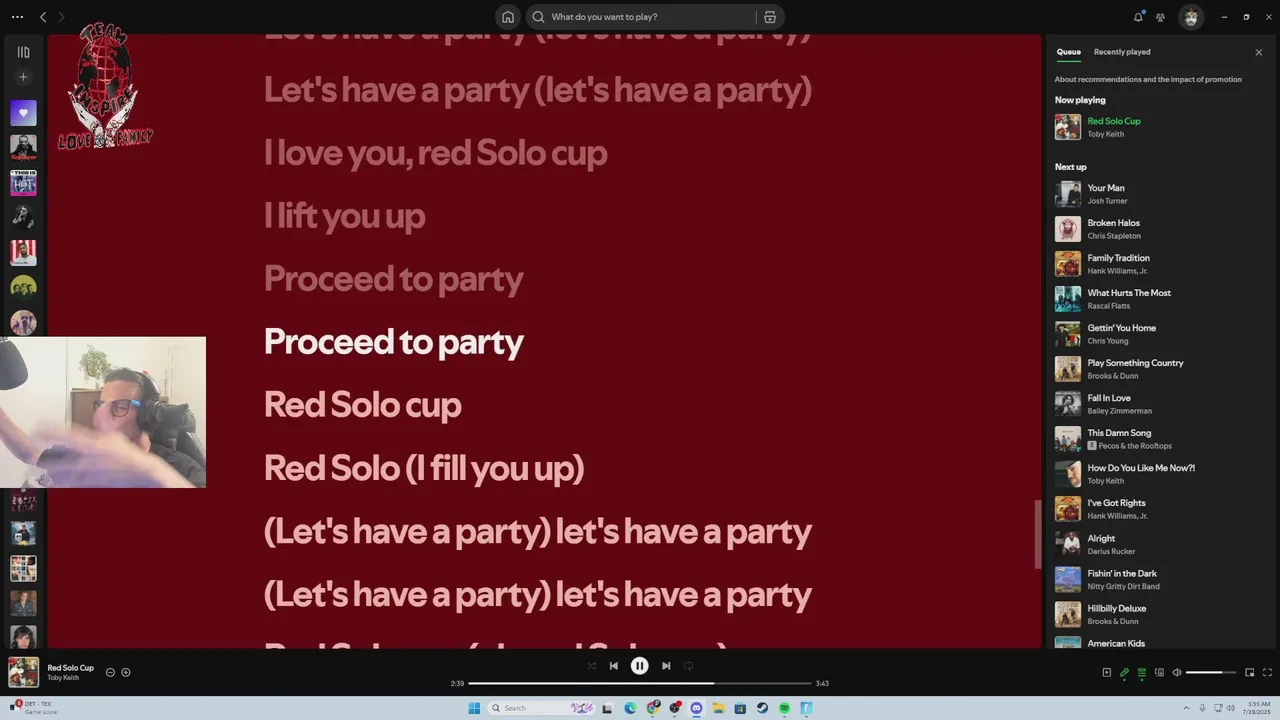The image size is (1280, 720).
Task: Go to the previous track
Action: (613, 666)
